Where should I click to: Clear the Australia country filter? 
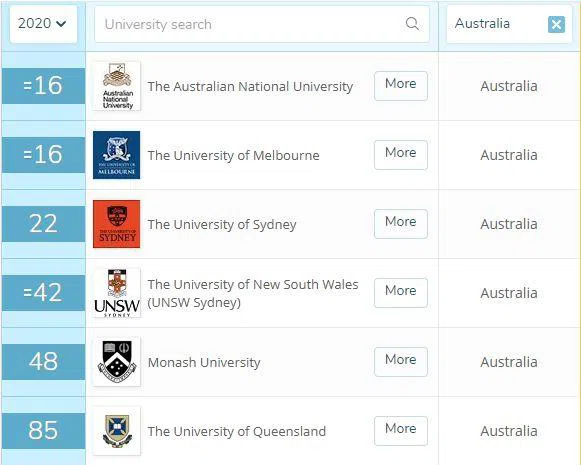click(x=556, y=24)
